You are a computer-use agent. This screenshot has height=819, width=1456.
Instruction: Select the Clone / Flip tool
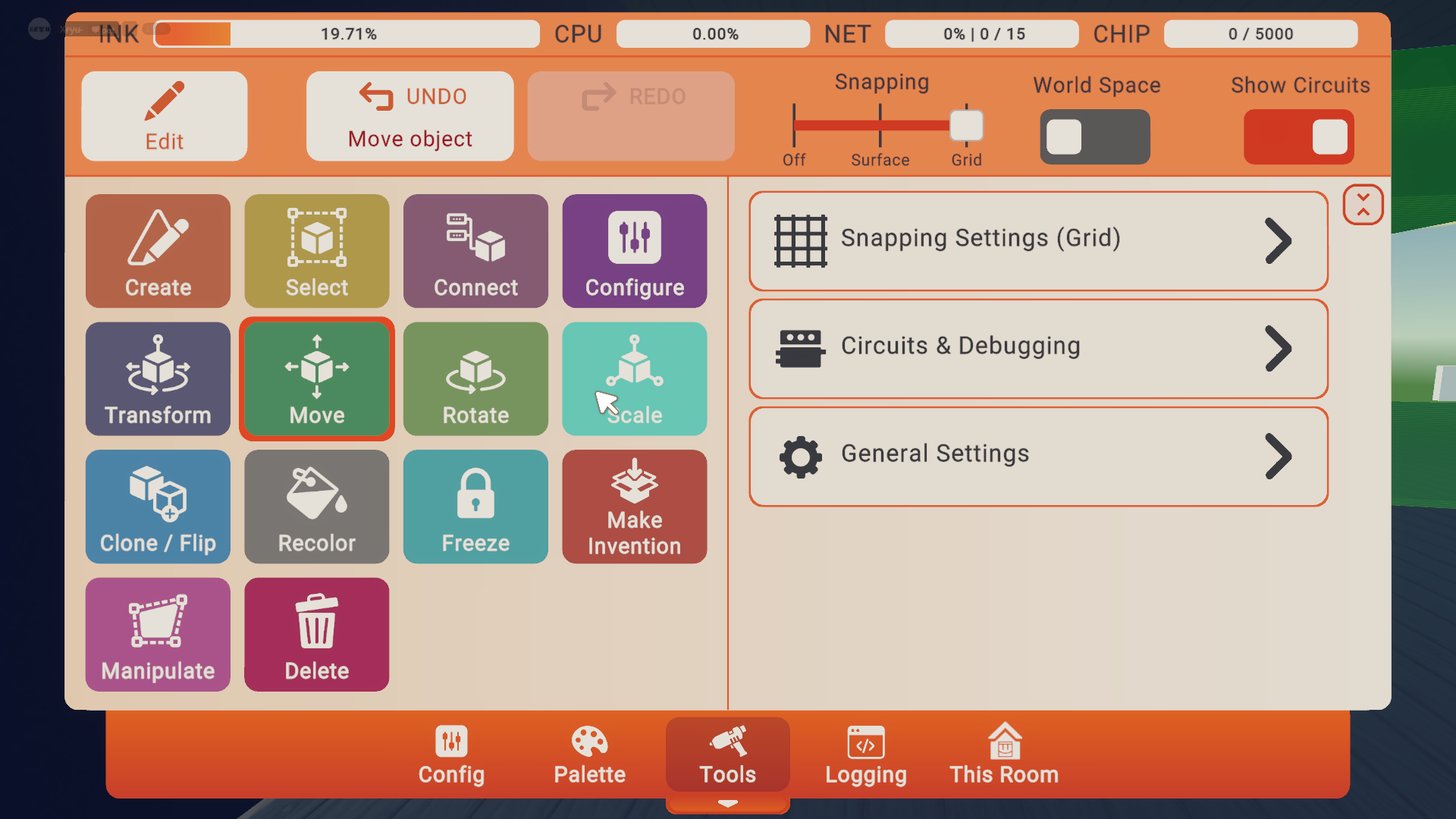coord(158,507)
